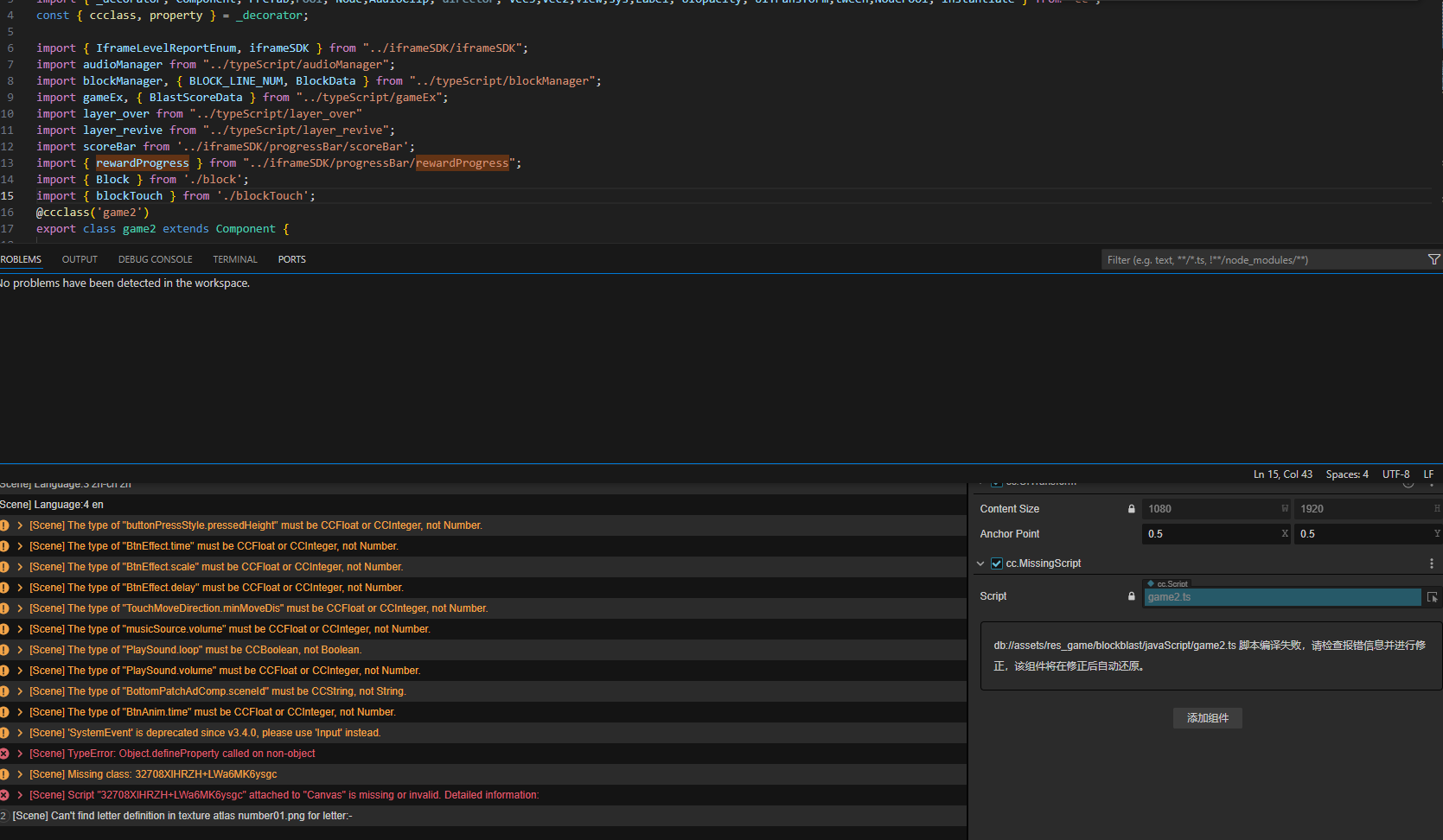Viewport: 1443px width, 840px height.
Task: Click the 添加组件 add component button
Action: (x=1207, y=718)
